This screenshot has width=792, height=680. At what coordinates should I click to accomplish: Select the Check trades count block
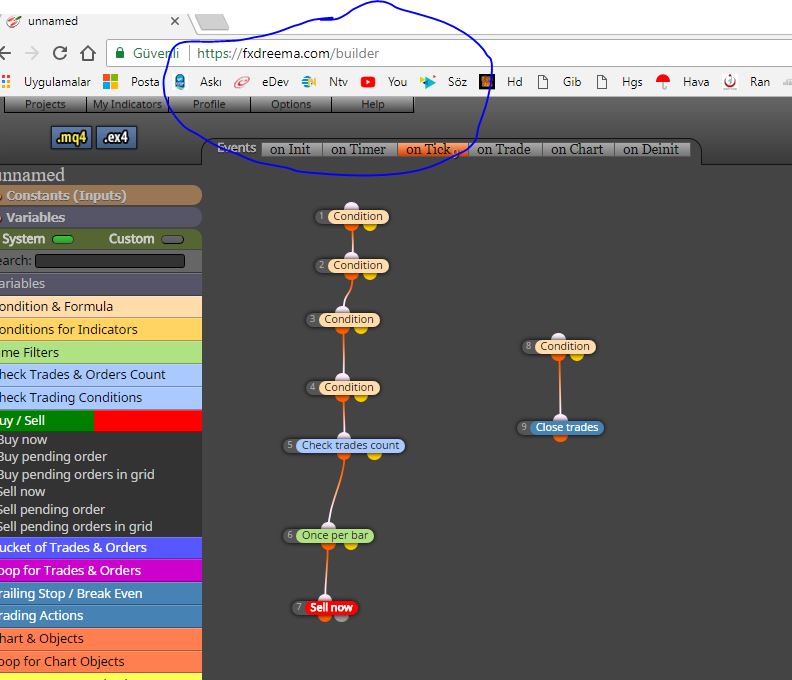(350, 446)
